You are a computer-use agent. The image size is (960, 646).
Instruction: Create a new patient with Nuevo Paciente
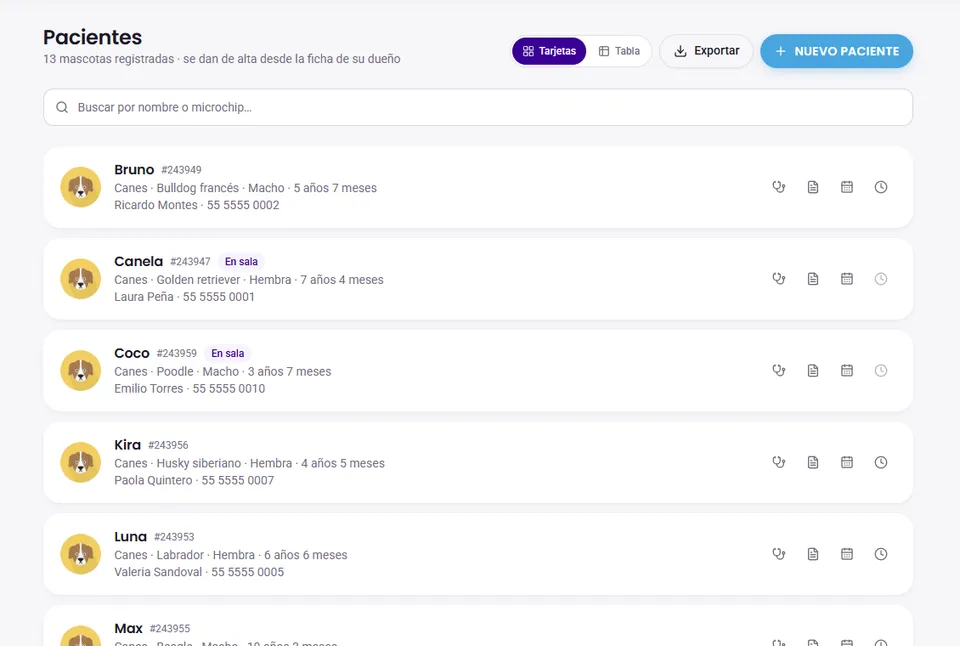836,51
